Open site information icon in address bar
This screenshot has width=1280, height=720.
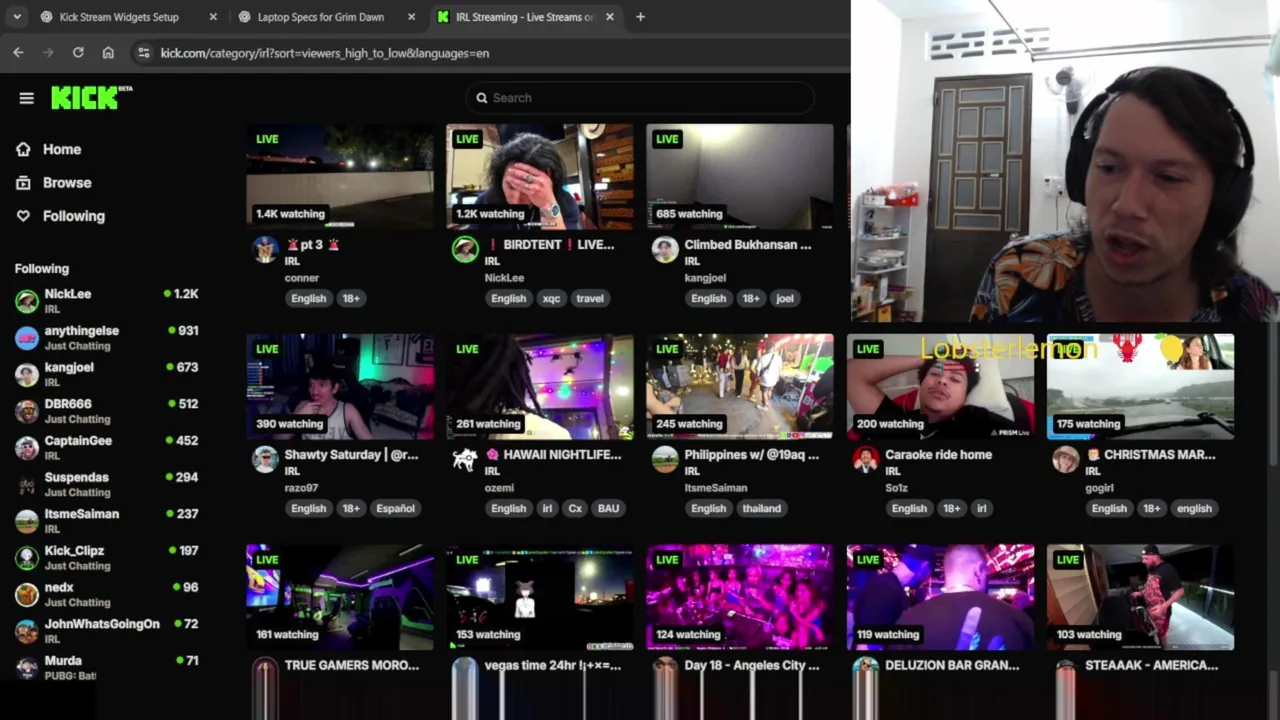(x=143, y=53)
